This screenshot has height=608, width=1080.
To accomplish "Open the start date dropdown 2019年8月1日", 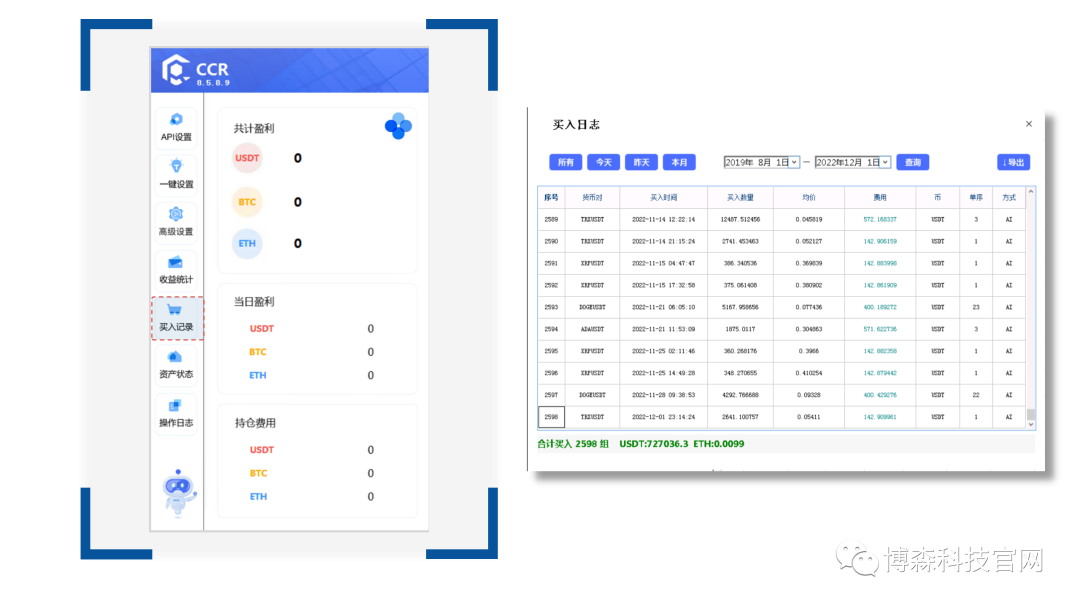I will tap(794, 162).
